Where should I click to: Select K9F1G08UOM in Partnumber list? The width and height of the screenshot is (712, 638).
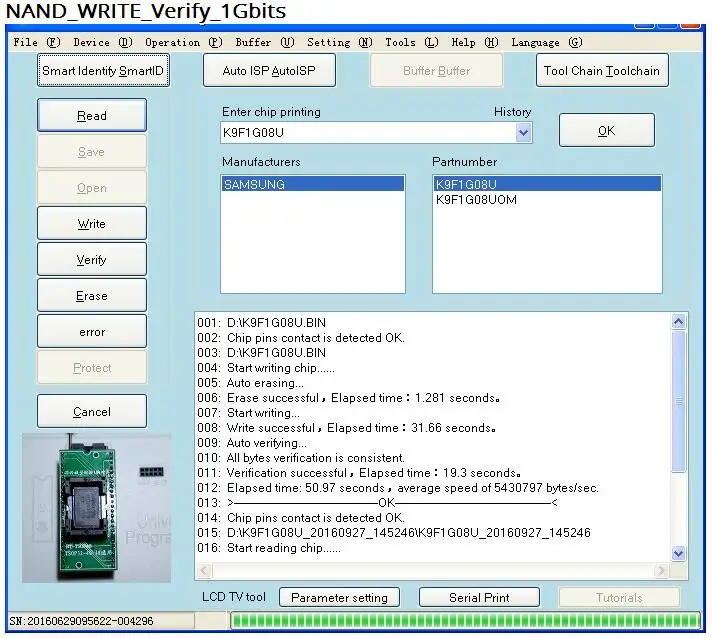point(547,199)
